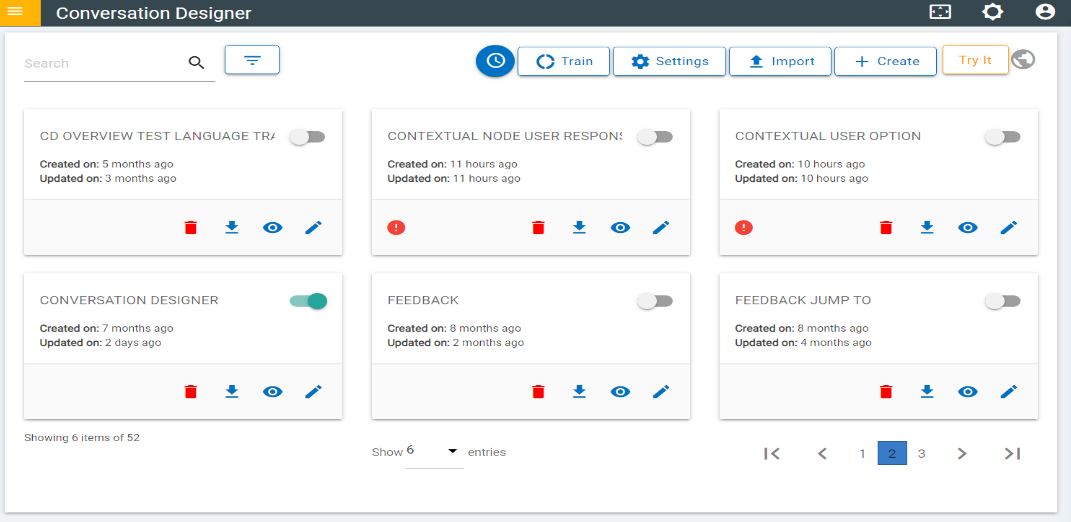1071x522 pixels.
Task: Open the user account menu
Action: (1045, 12)
